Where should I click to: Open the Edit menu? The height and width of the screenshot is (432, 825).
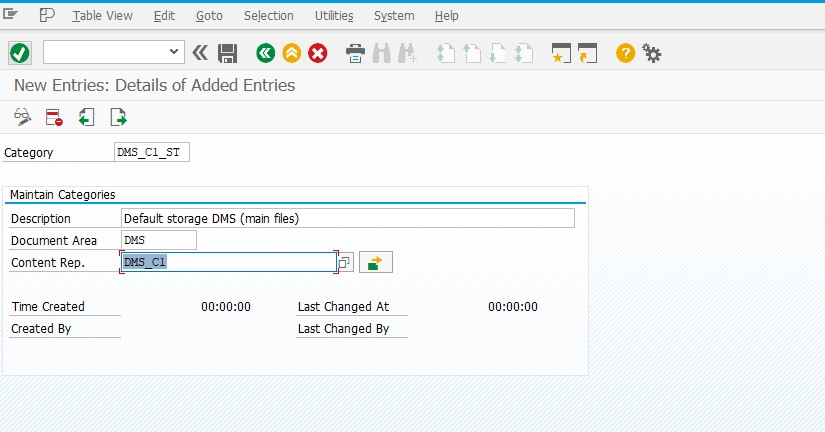pos(164,16)
